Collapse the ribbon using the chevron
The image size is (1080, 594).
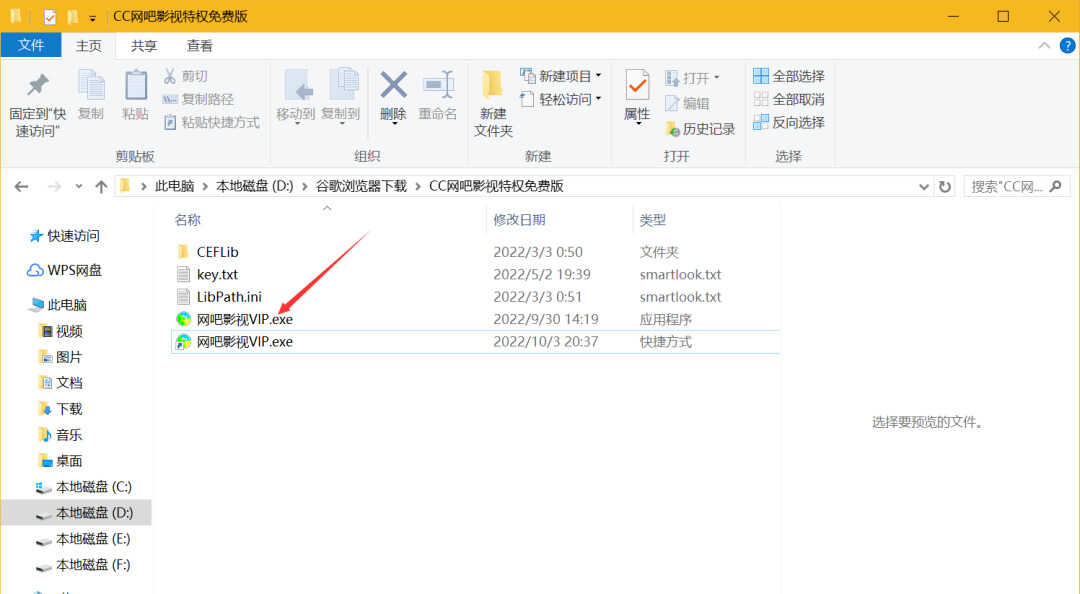tap(1044, 45)
